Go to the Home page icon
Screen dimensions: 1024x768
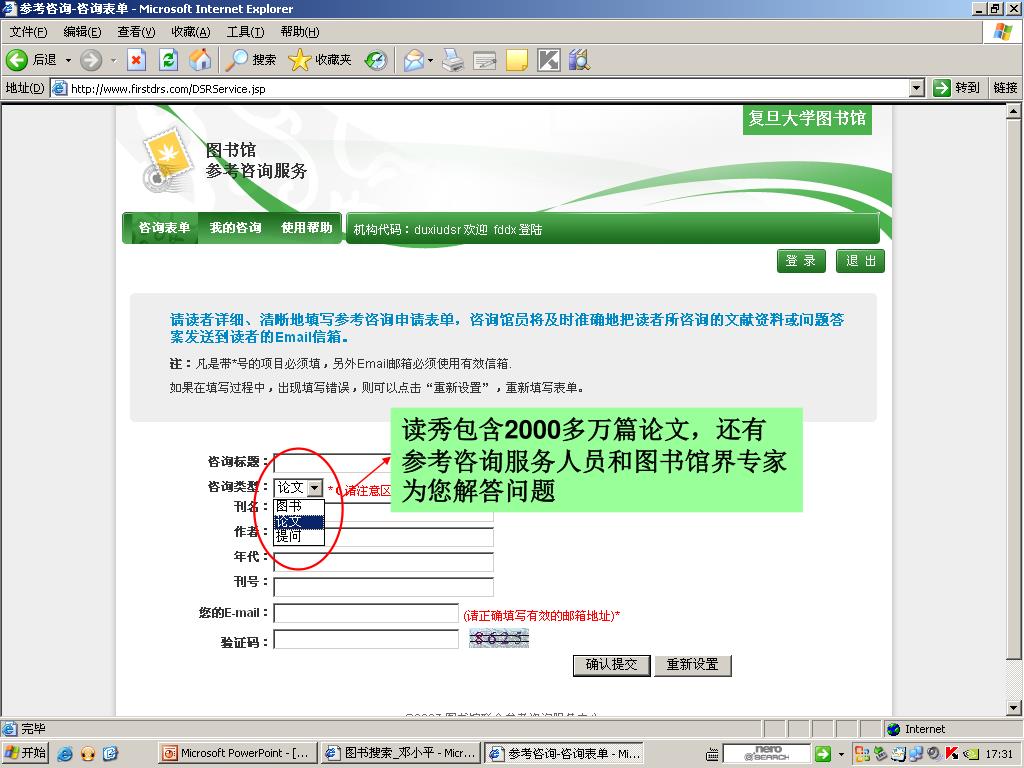click(x=200, y=60)
